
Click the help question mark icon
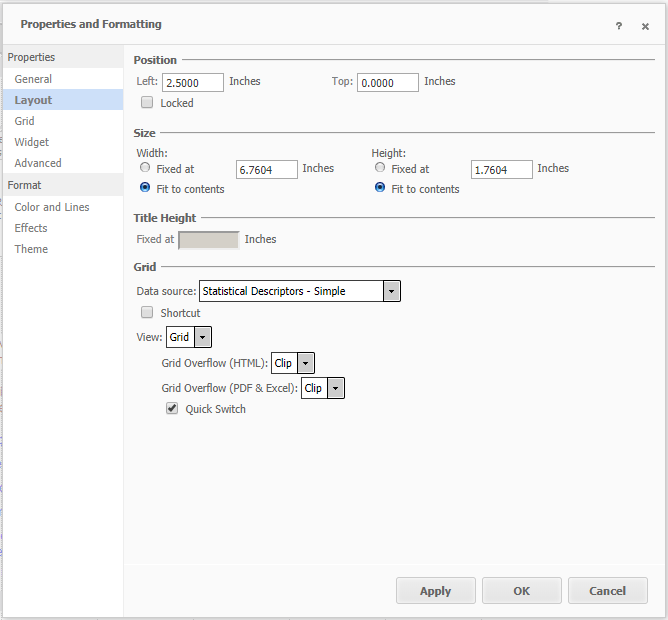tap(619, 27)
